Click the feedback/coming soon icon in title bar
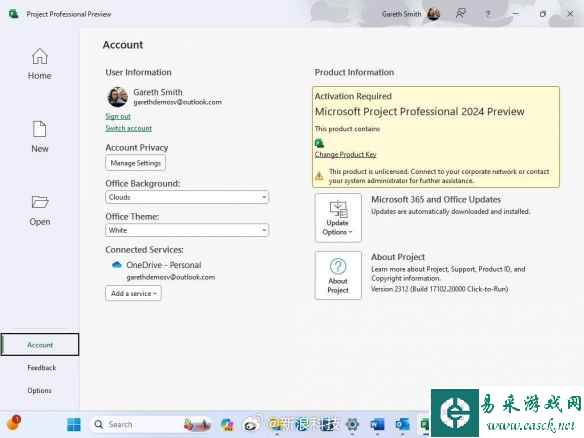 (x=461, y=14)
